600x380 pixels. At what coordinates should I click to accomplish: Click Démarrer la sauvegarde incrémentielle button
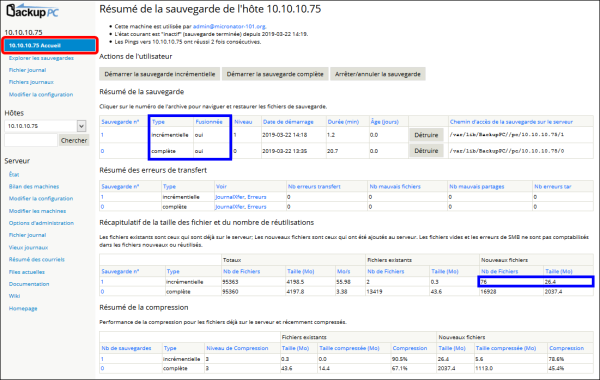point(160,74)
